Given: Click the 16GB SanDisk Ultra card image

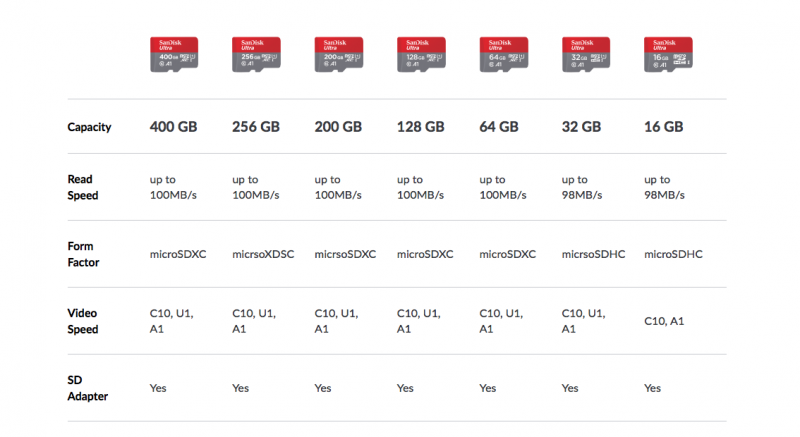Looking at the screenshot, I should coord(668,54).
